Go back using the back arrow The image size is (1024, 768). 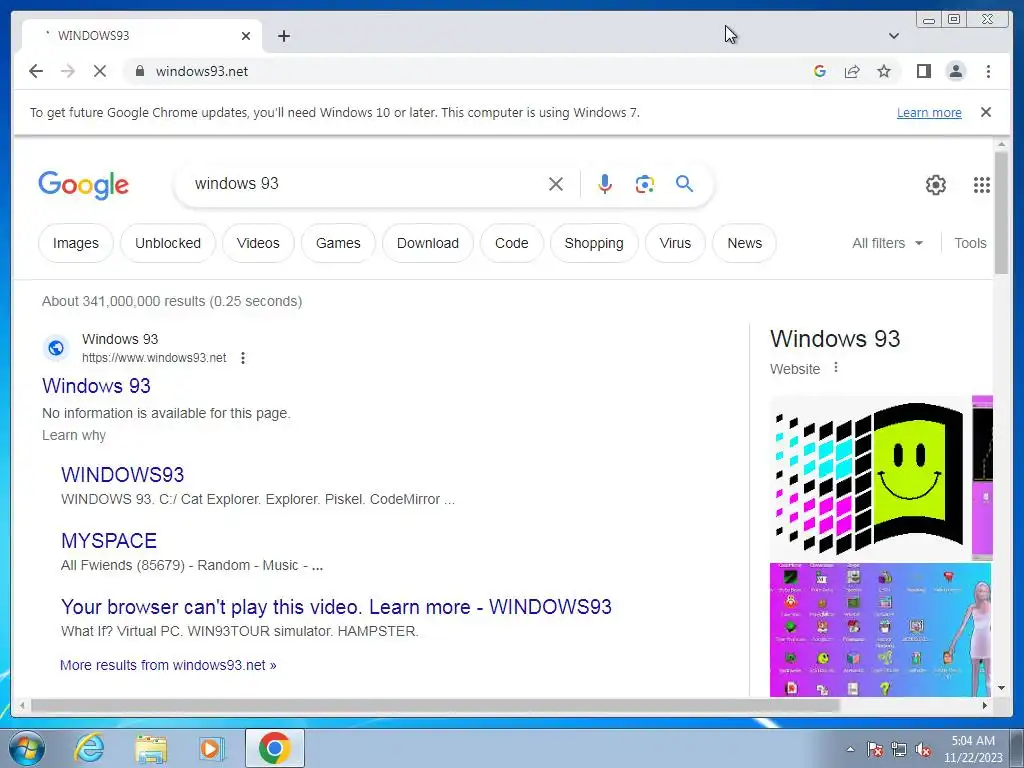click(36, 71)
